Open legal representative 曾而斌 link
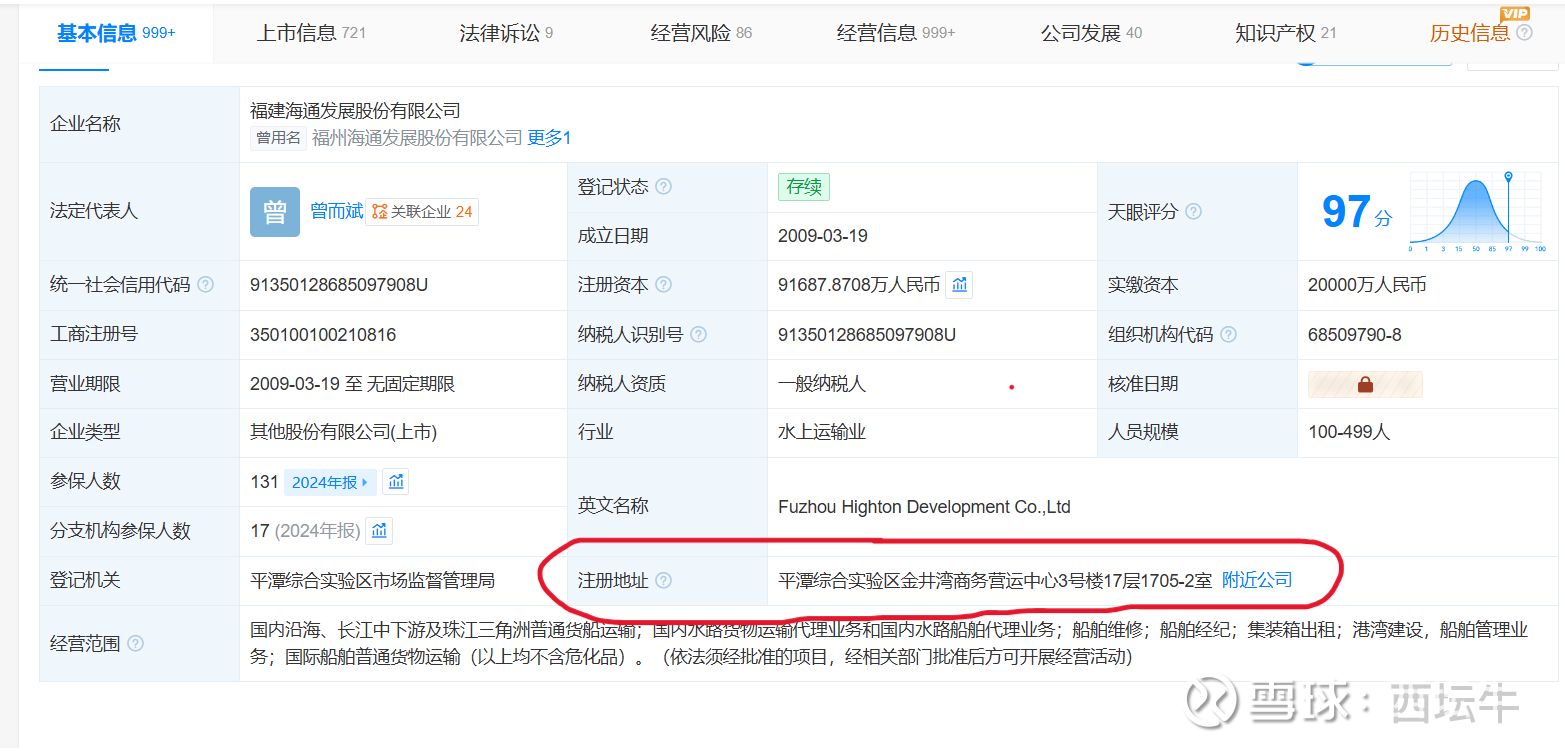Screen dimensions: 1565x751 [x=336, y=212]
